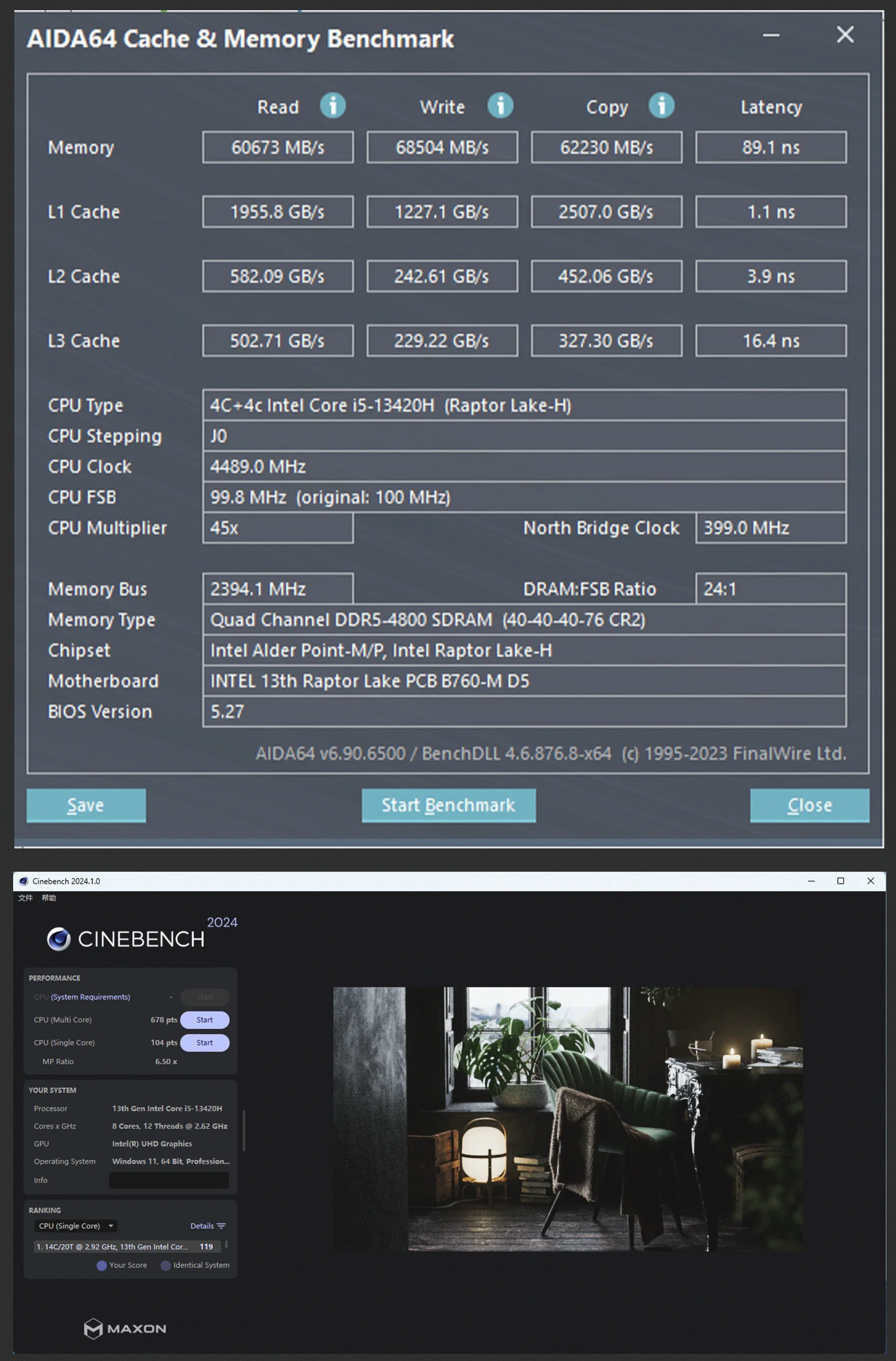Open the CPU (Single Core) ranking dropdown

[76, 1225]
